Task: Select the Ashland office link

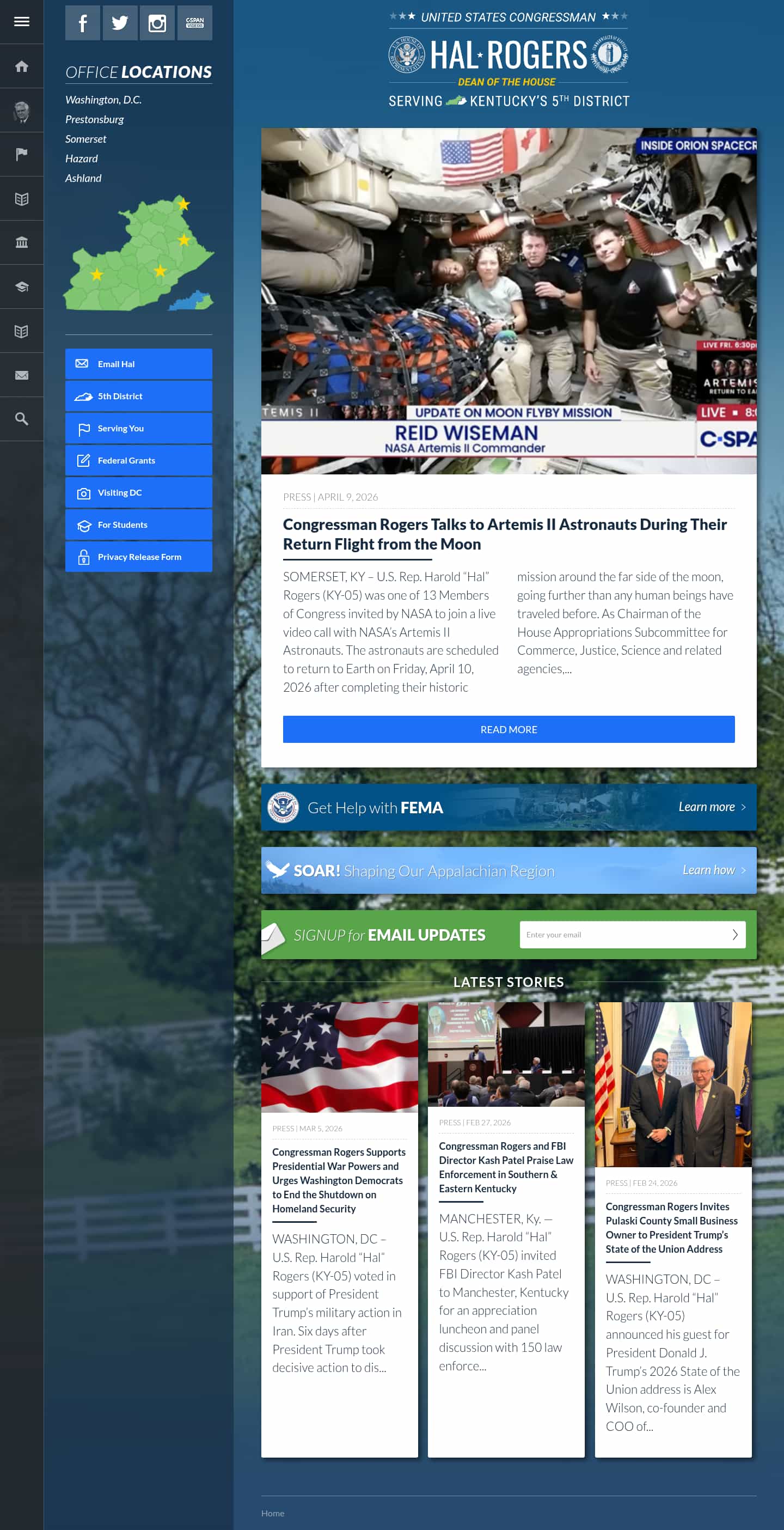Action: (83, 178)
